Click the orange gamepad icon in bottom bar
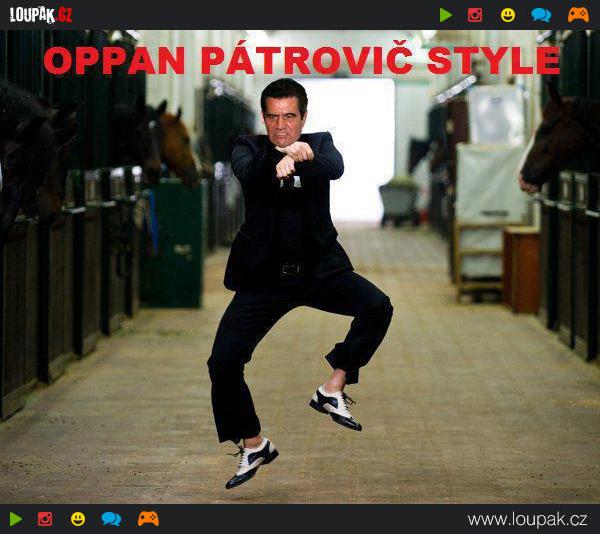 tap(148, 519)
